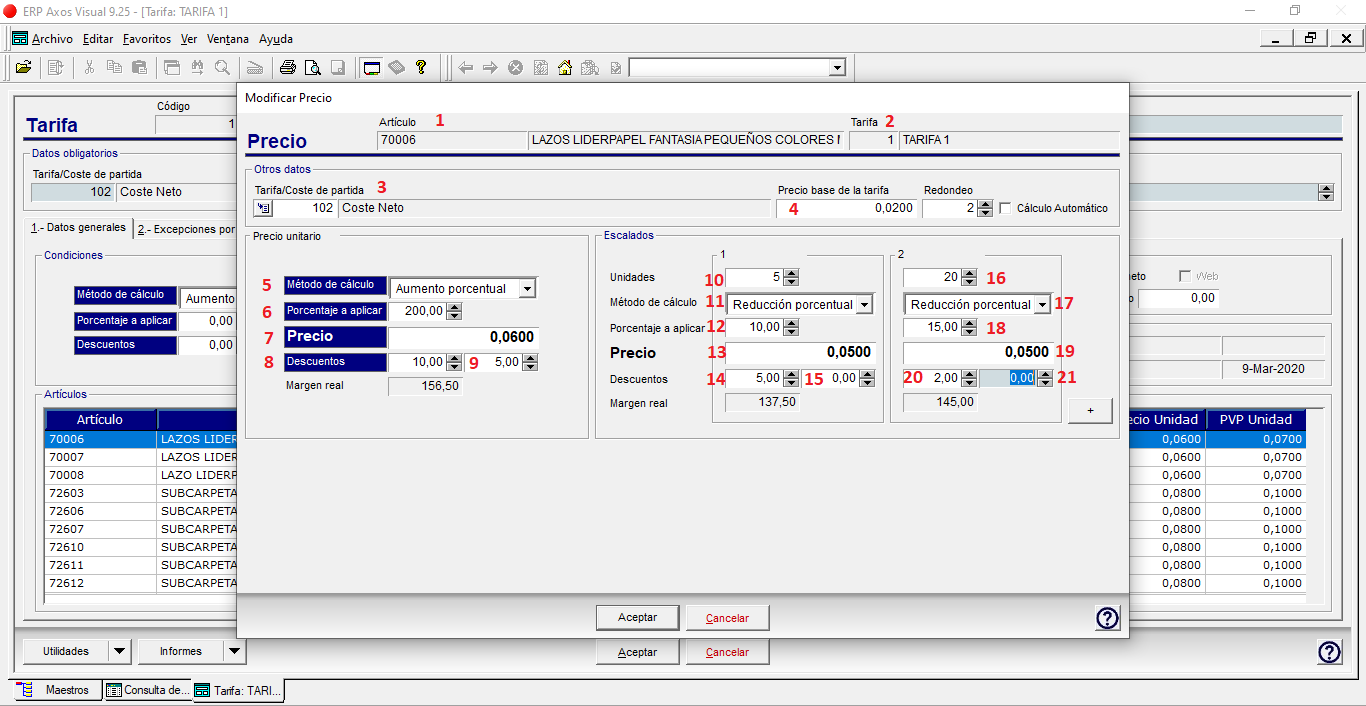This screenshot has width=1366, height=706.
Task: Open print preview from toolbar icon
Action: 313,68
